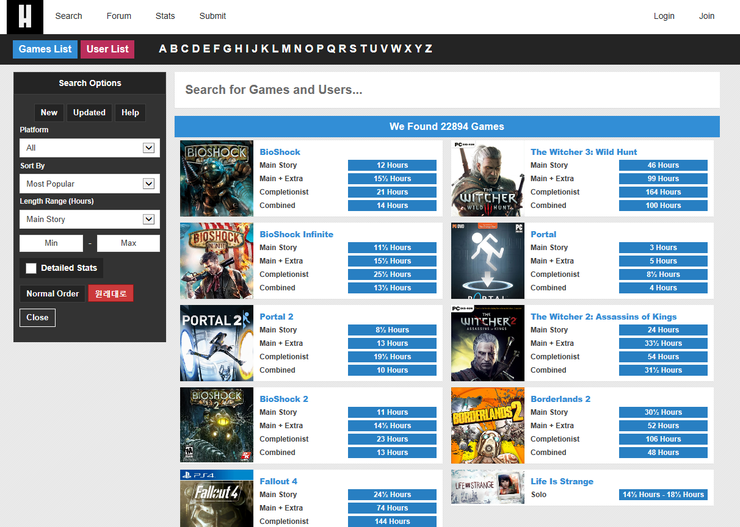Viewport: 740px width, 527px height.
Task: Open the BioShock Infinite title link
Action: [x=296, y=234]
